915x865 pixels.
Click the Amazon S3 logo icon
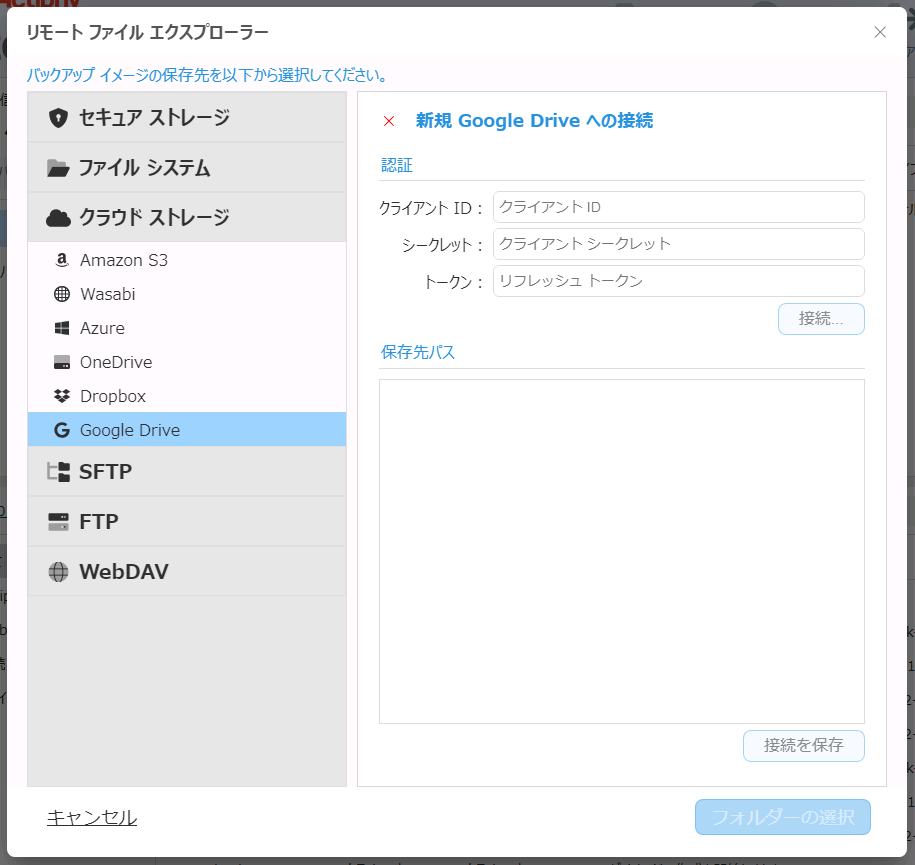tap(62, 260)
